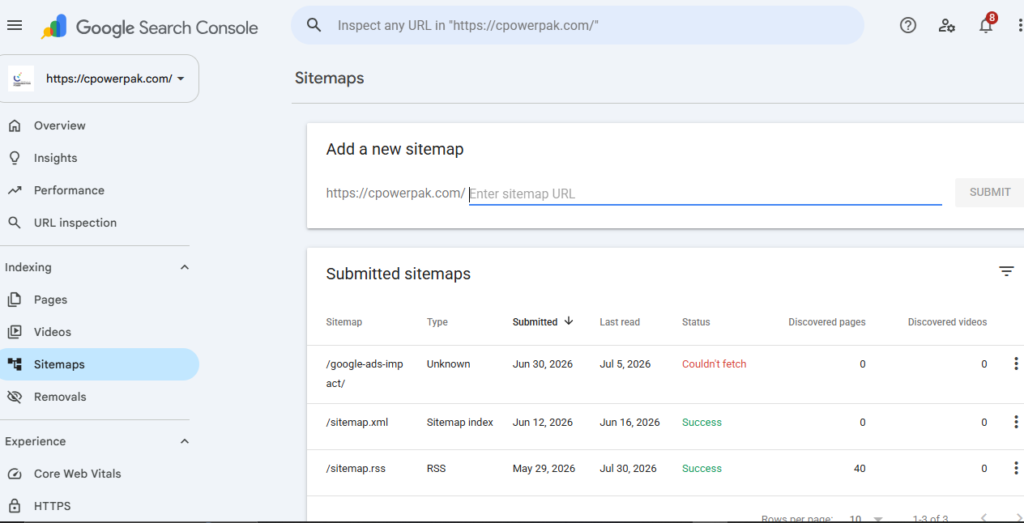Click the search magnifier in URL inspect bar
1024x523 pixels.
(x=314, y=25)
